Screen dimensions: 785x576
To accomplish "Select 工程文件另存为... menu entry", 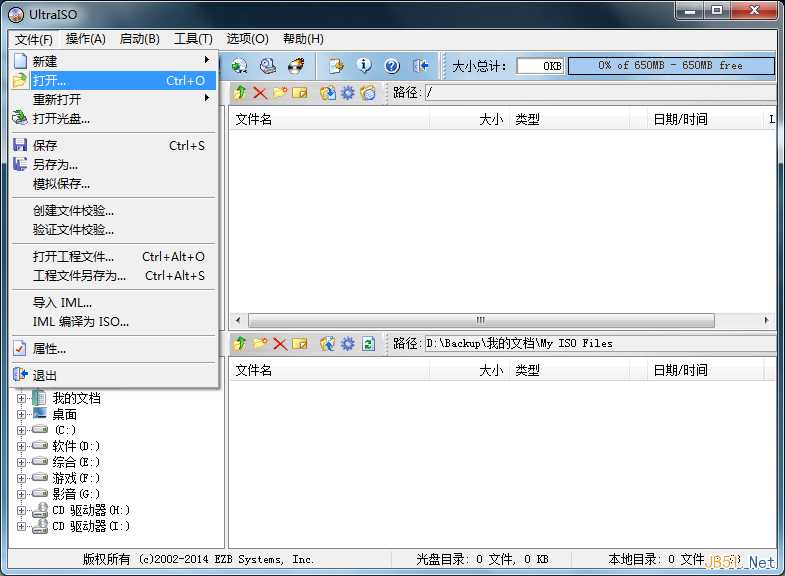I will (114, 276).
